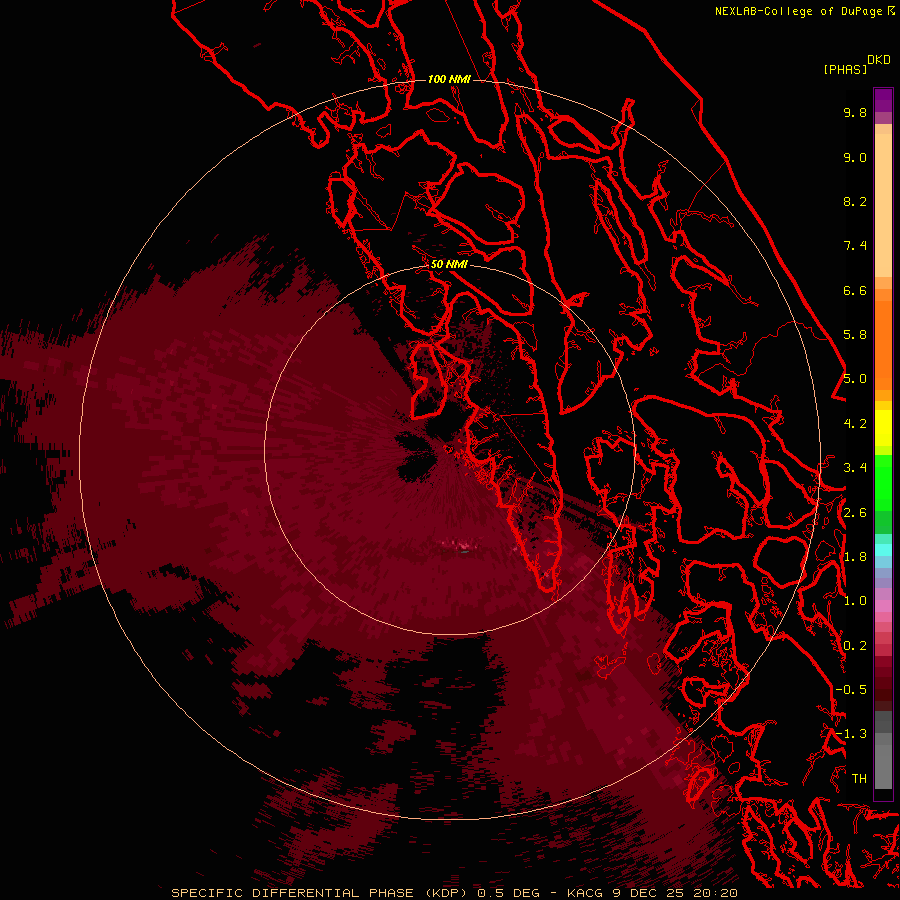This screenshot has height=900, width=900.
Task: Click the 9.0 scale value
Action: 855,157
